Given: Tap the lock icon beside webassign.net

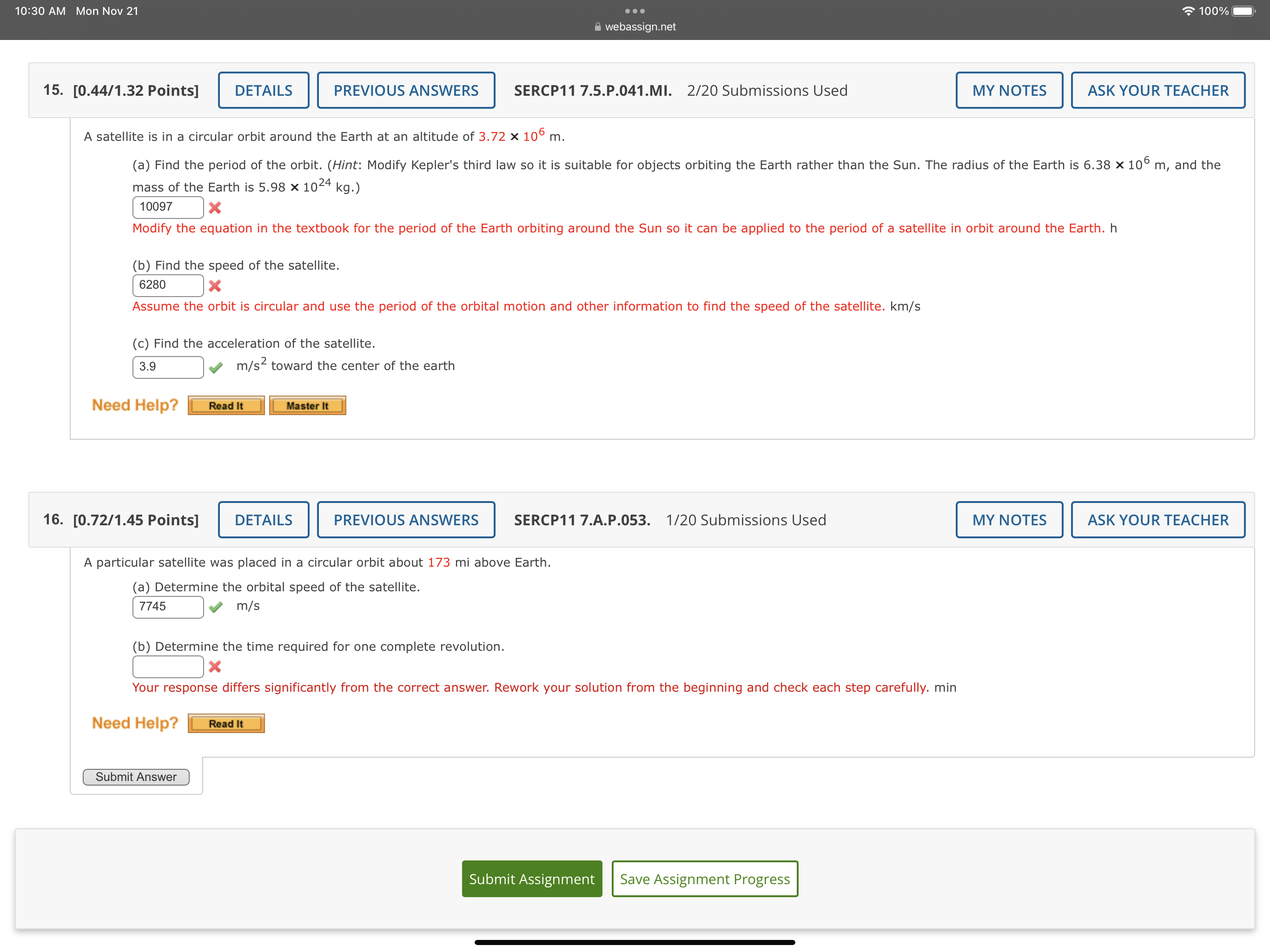Looking at the screenshot, I should (598, 27).
